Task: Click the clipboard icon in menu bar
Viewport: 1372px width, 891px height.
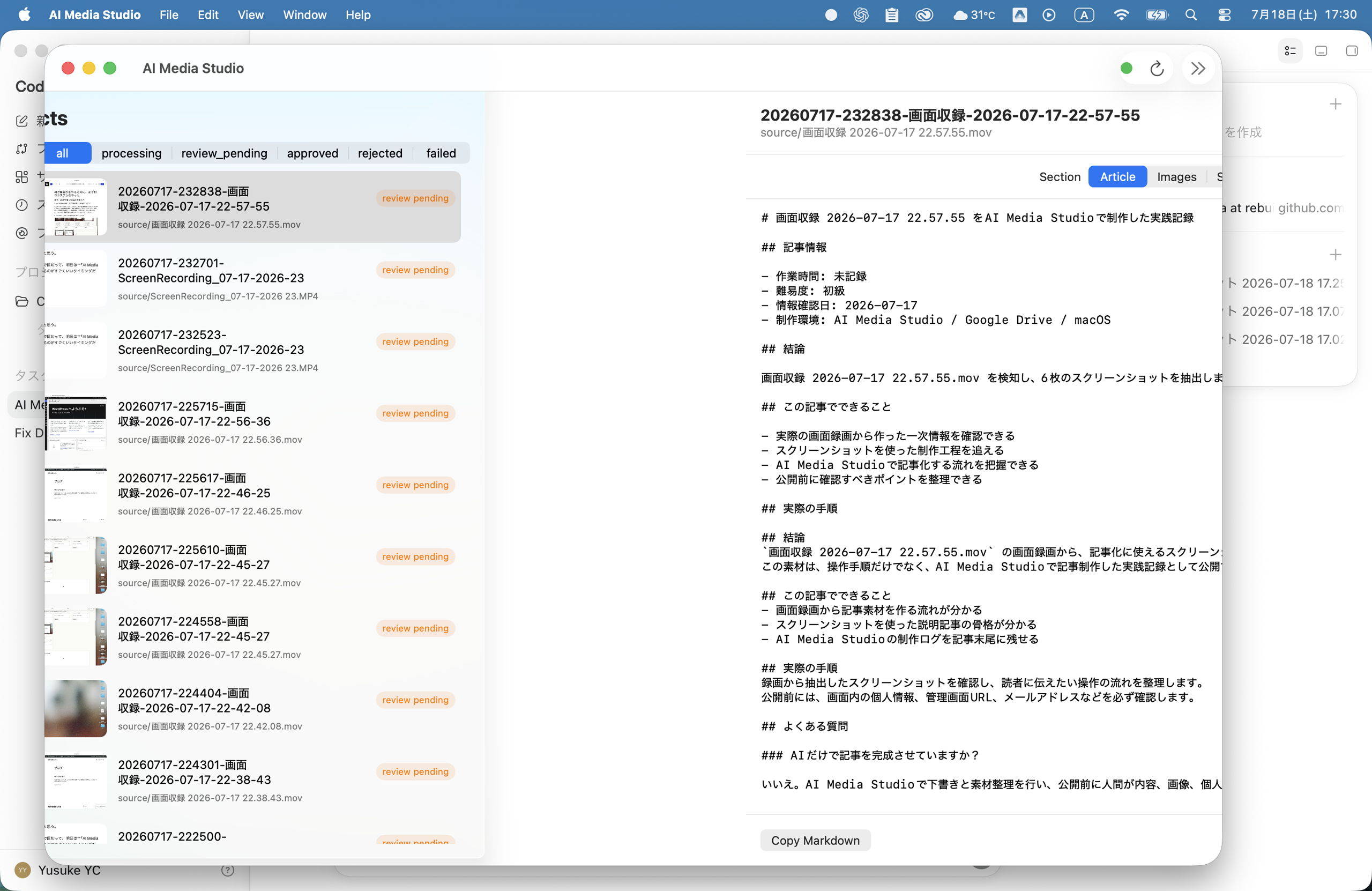Action: coord(892,15)
